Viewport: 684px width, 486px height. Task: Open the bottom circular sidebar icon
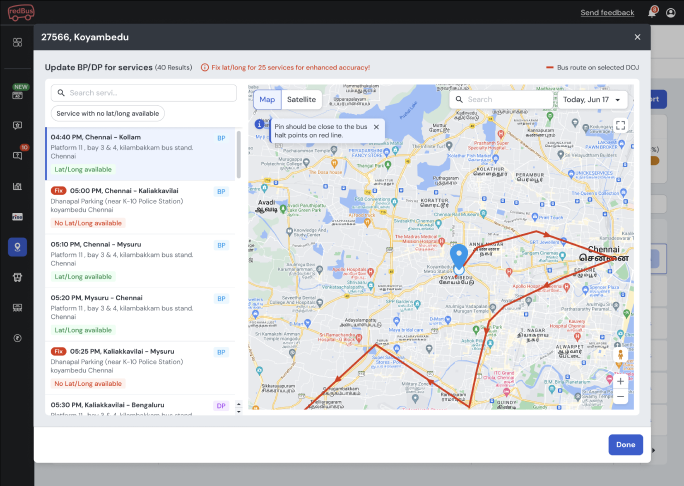[17, 338]
